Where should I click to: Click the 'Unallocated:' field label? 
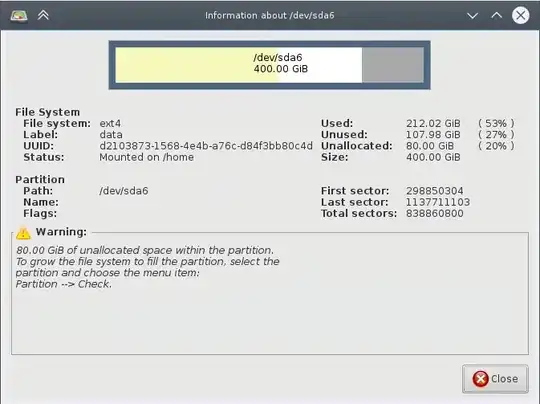point(357,146)
